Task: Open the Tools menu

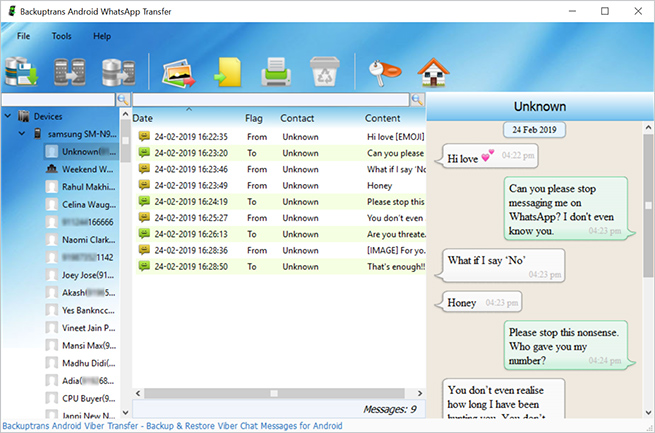Action: 61,36
